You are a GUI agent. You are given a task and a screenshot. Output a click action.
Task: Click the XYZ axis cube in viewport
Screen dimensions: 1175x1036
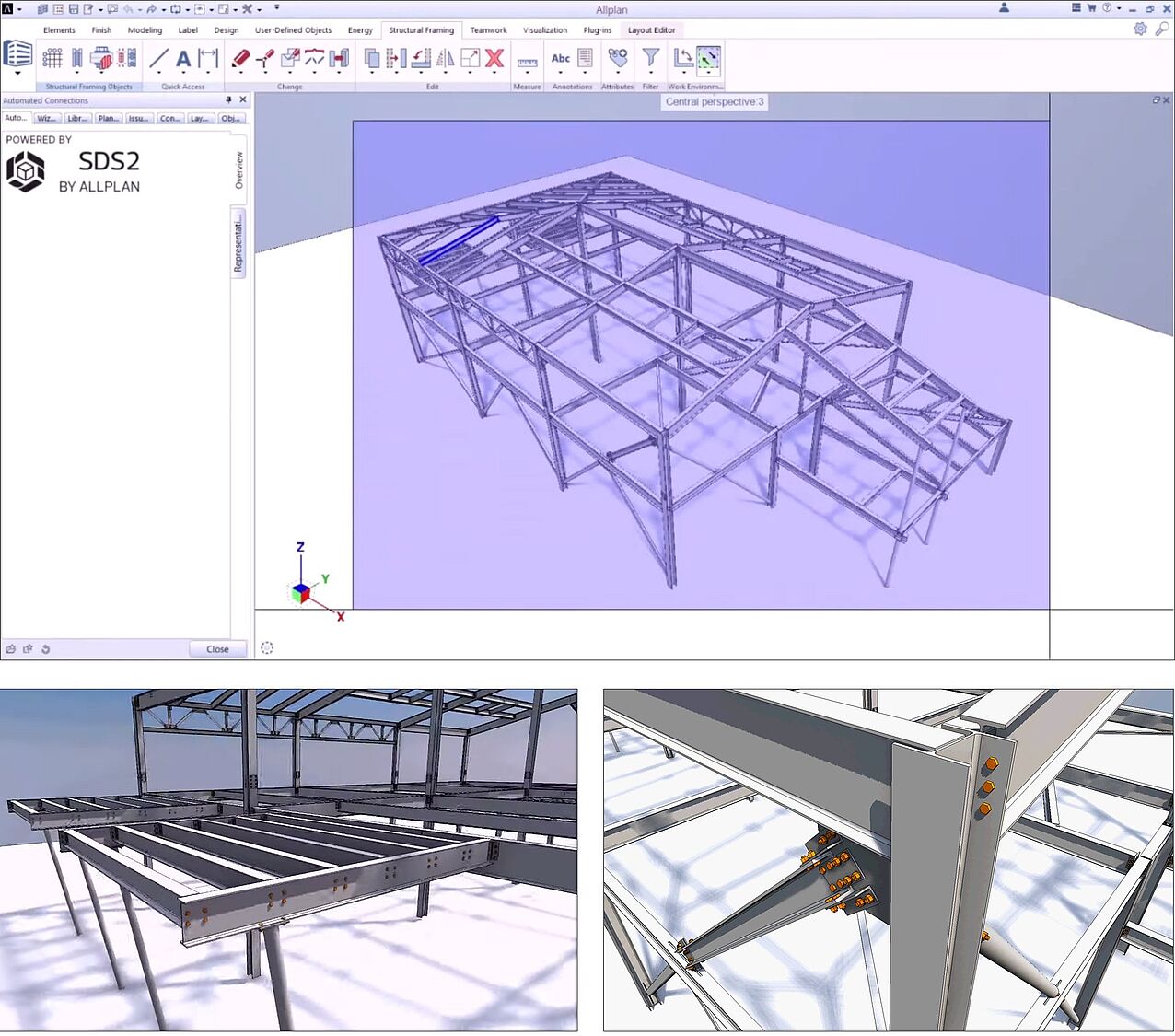[x=301, y=592]
